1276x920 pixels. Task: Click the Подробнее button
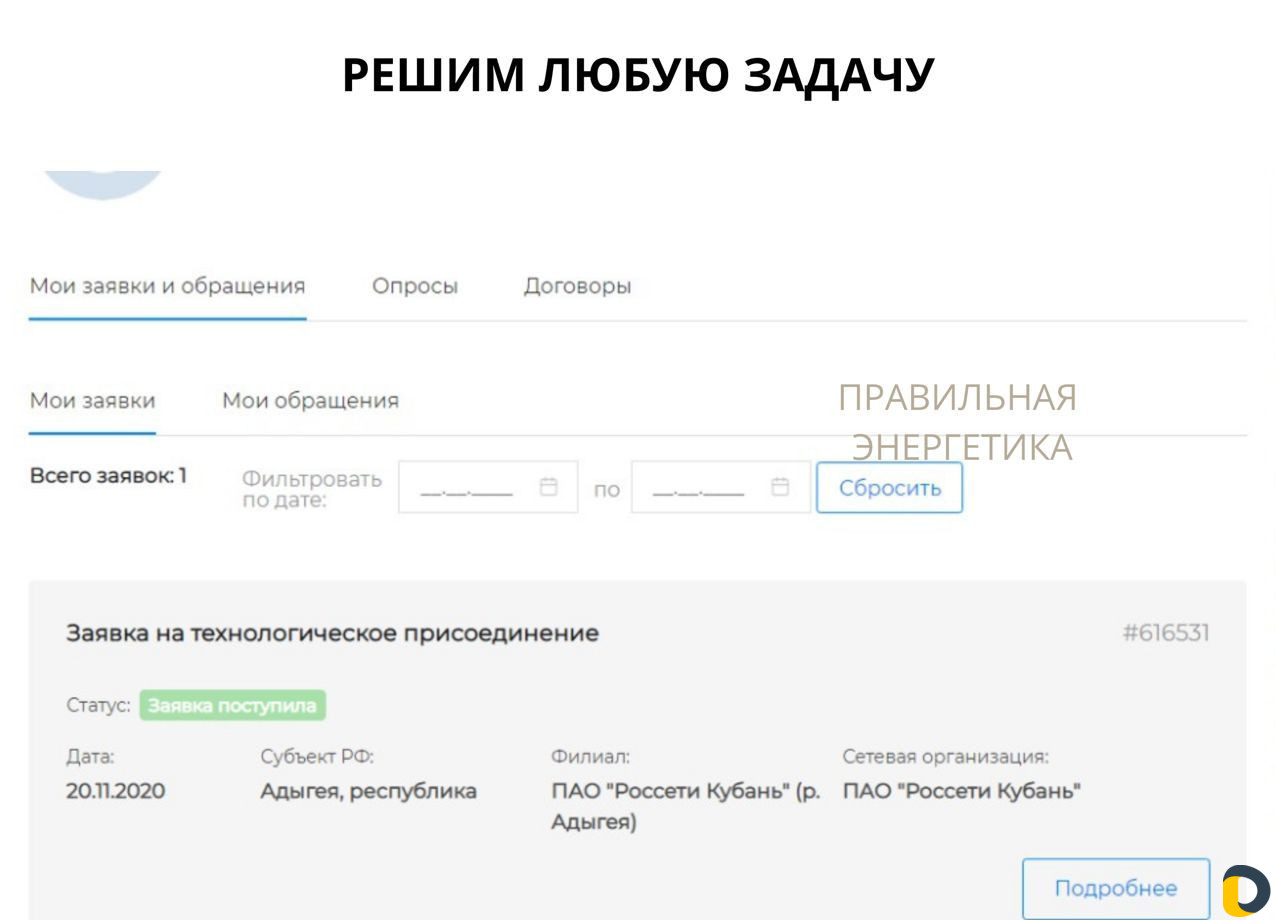tap(1116, 888)
